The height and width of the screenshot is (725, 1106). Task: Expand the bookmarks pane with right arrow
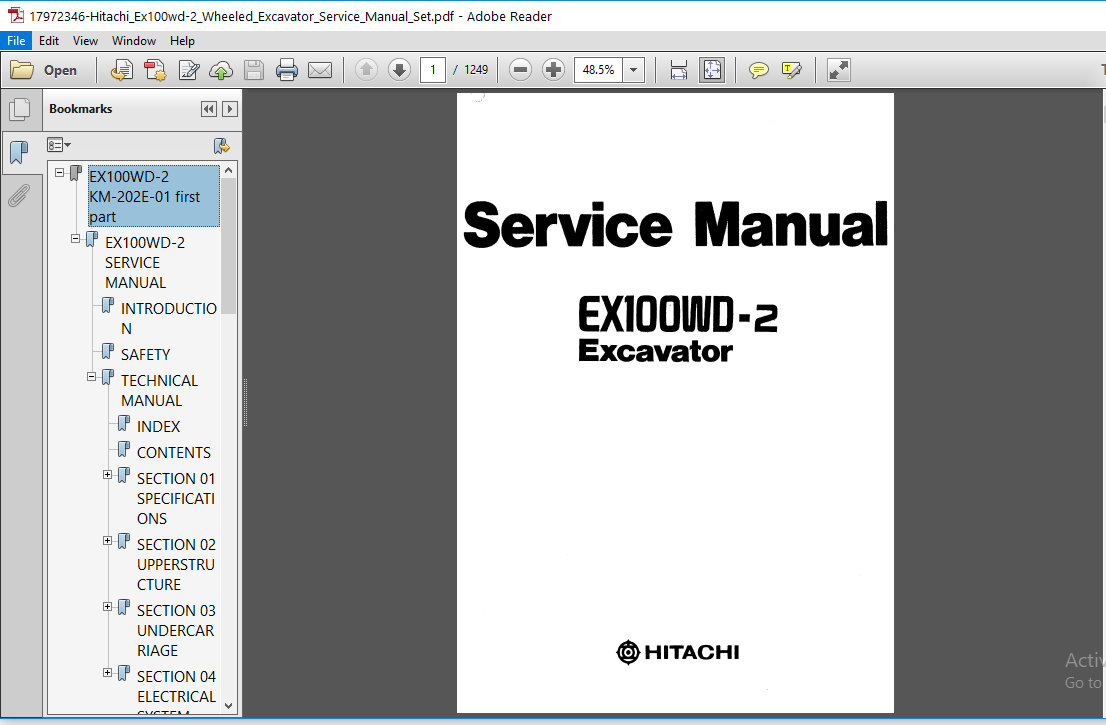click(229, 109)
